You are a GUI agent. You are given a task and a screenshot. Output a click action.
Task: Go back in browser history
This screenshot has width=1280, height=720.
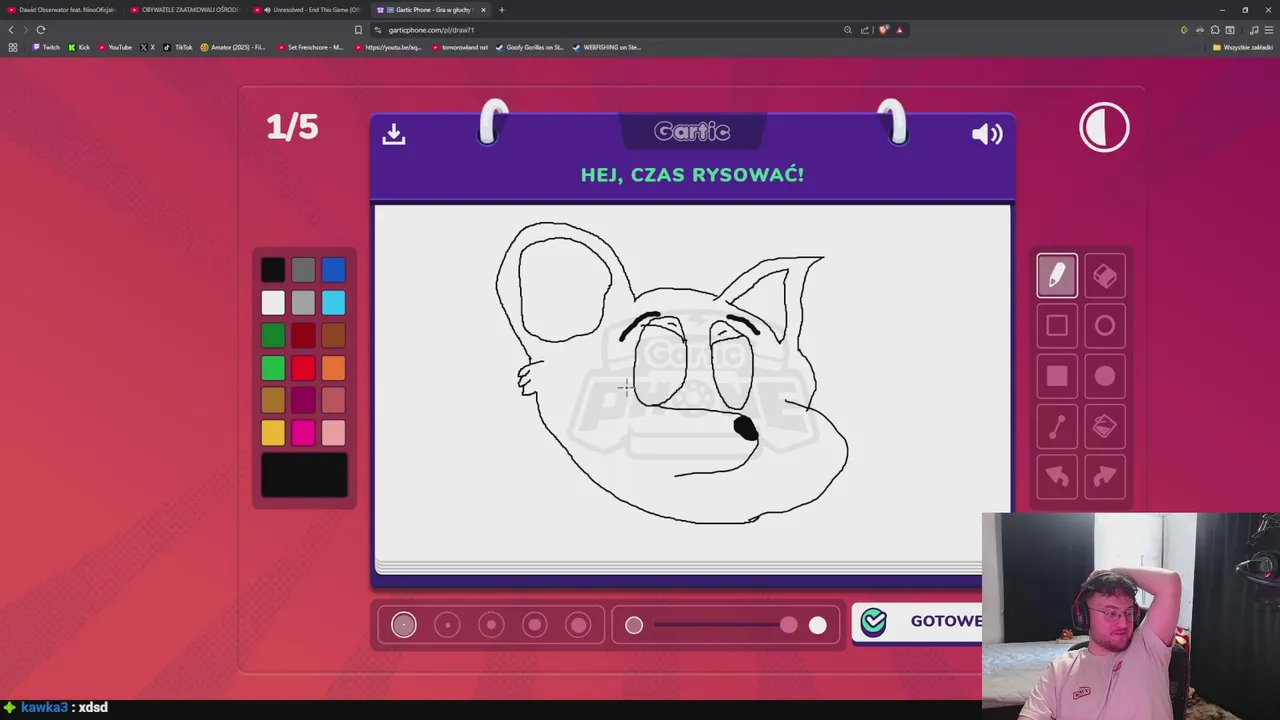[11, 30]
